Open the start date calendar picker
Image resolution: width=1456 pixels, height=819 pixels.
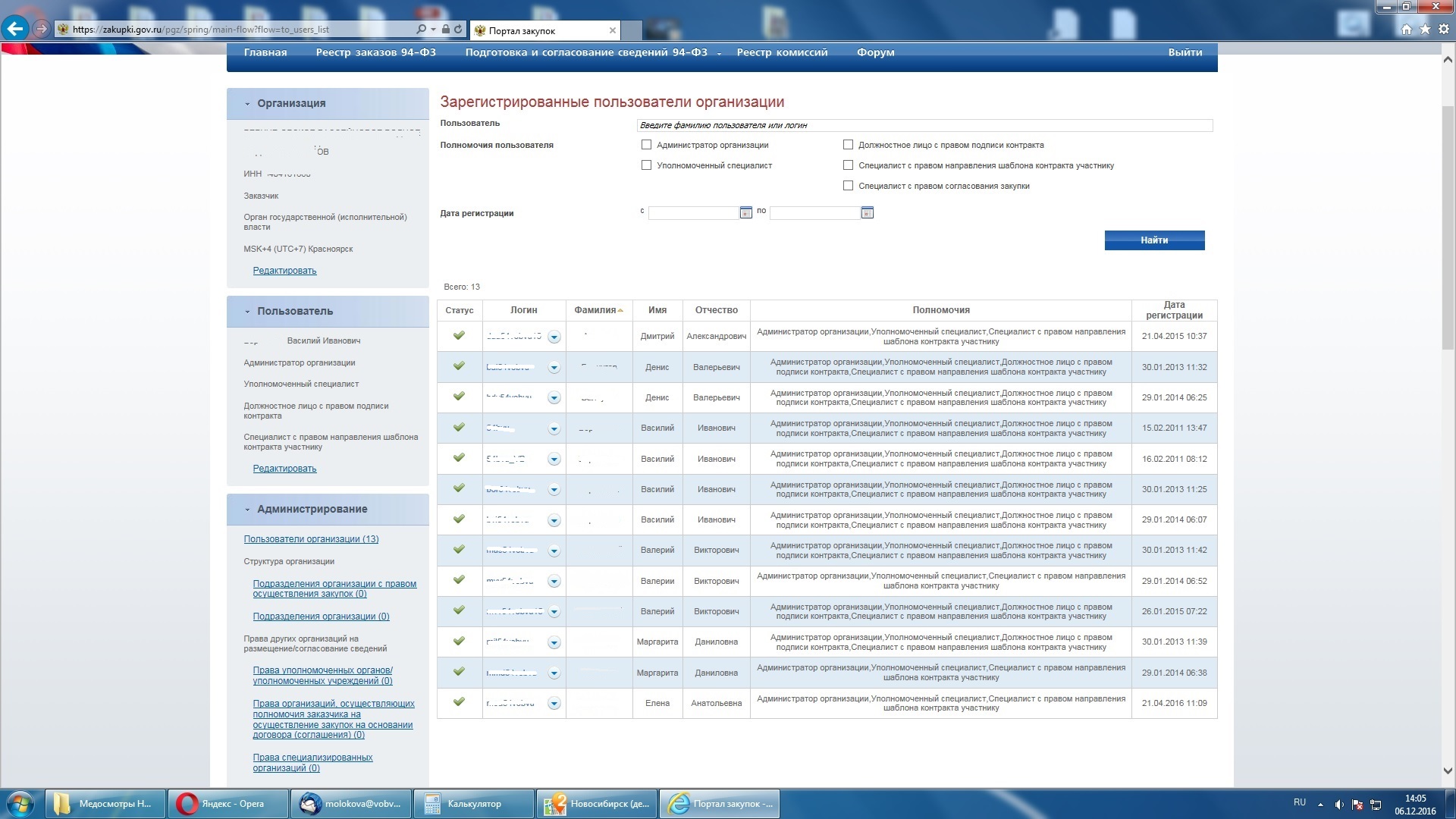click(x=745, y=213)
